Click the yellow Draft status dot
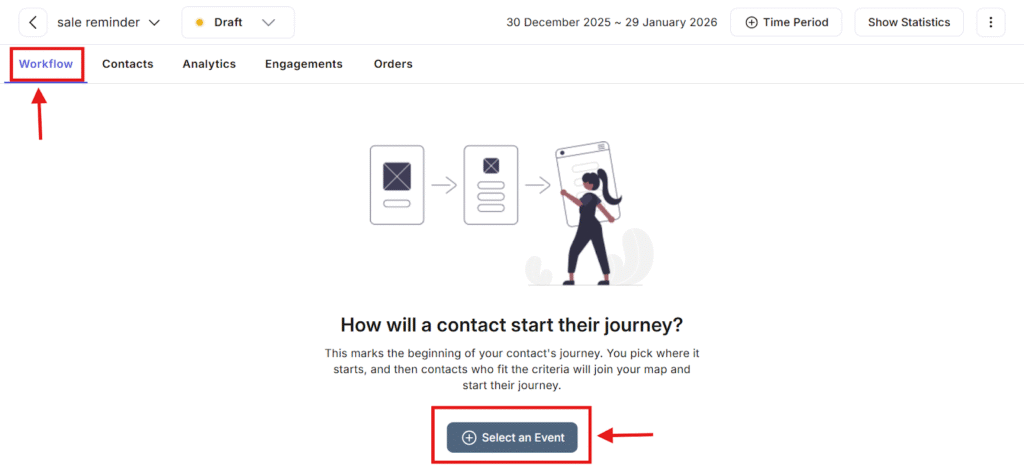 tap(199, 22)
